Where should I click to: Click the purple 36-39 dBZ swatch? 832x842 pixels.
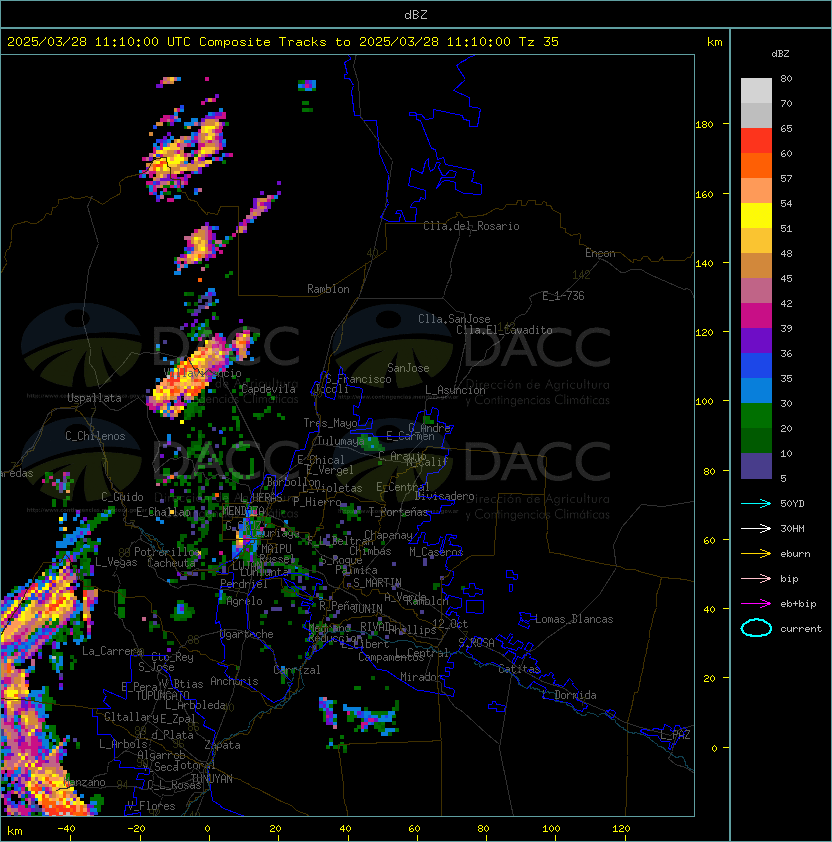(756, 340)
